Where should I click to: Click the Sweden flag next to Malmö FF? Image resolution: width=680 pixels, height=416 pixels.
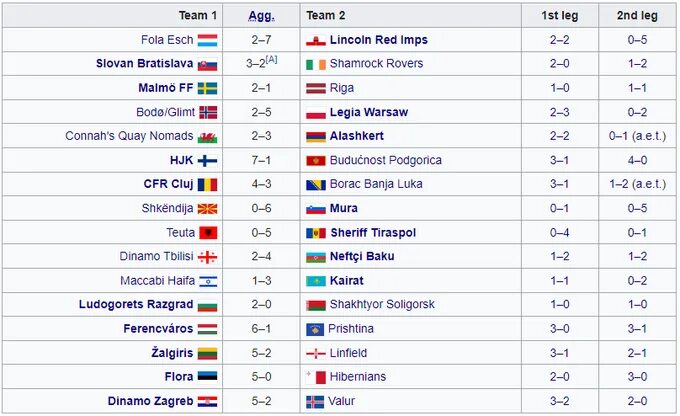tap(208, 88)
